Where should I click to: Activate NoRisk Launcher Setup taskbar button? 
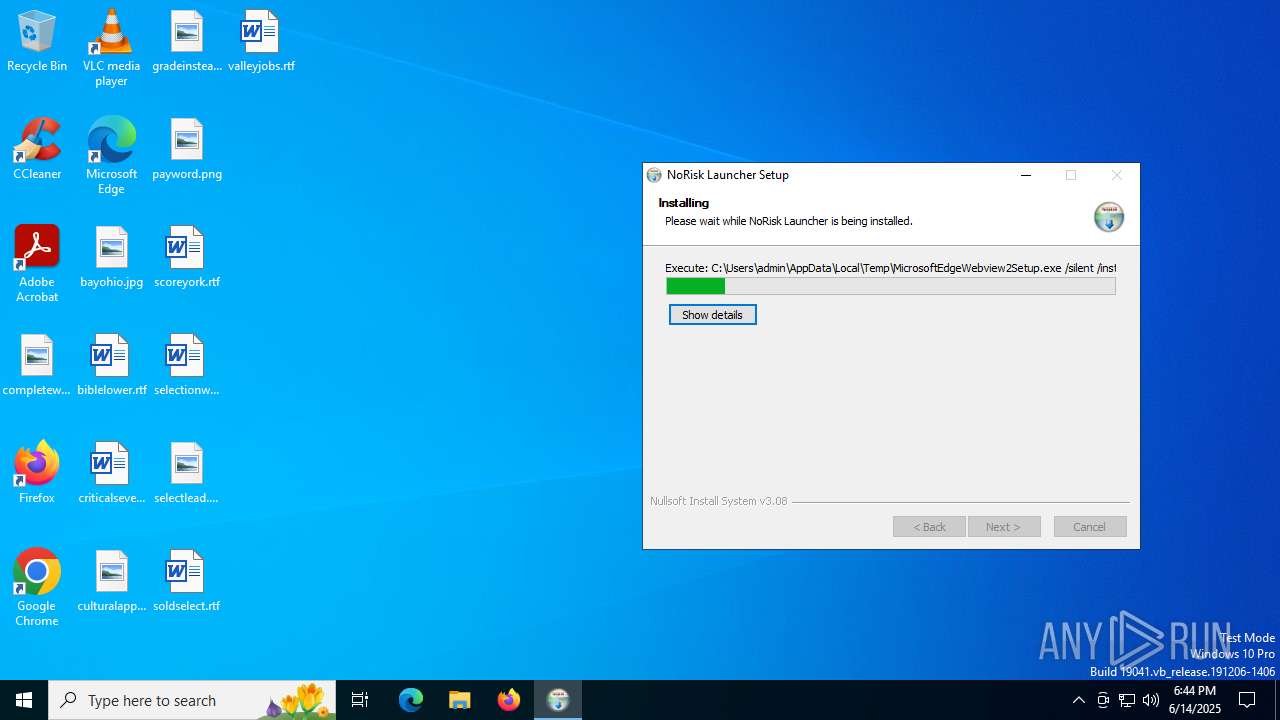coord(558,700)
